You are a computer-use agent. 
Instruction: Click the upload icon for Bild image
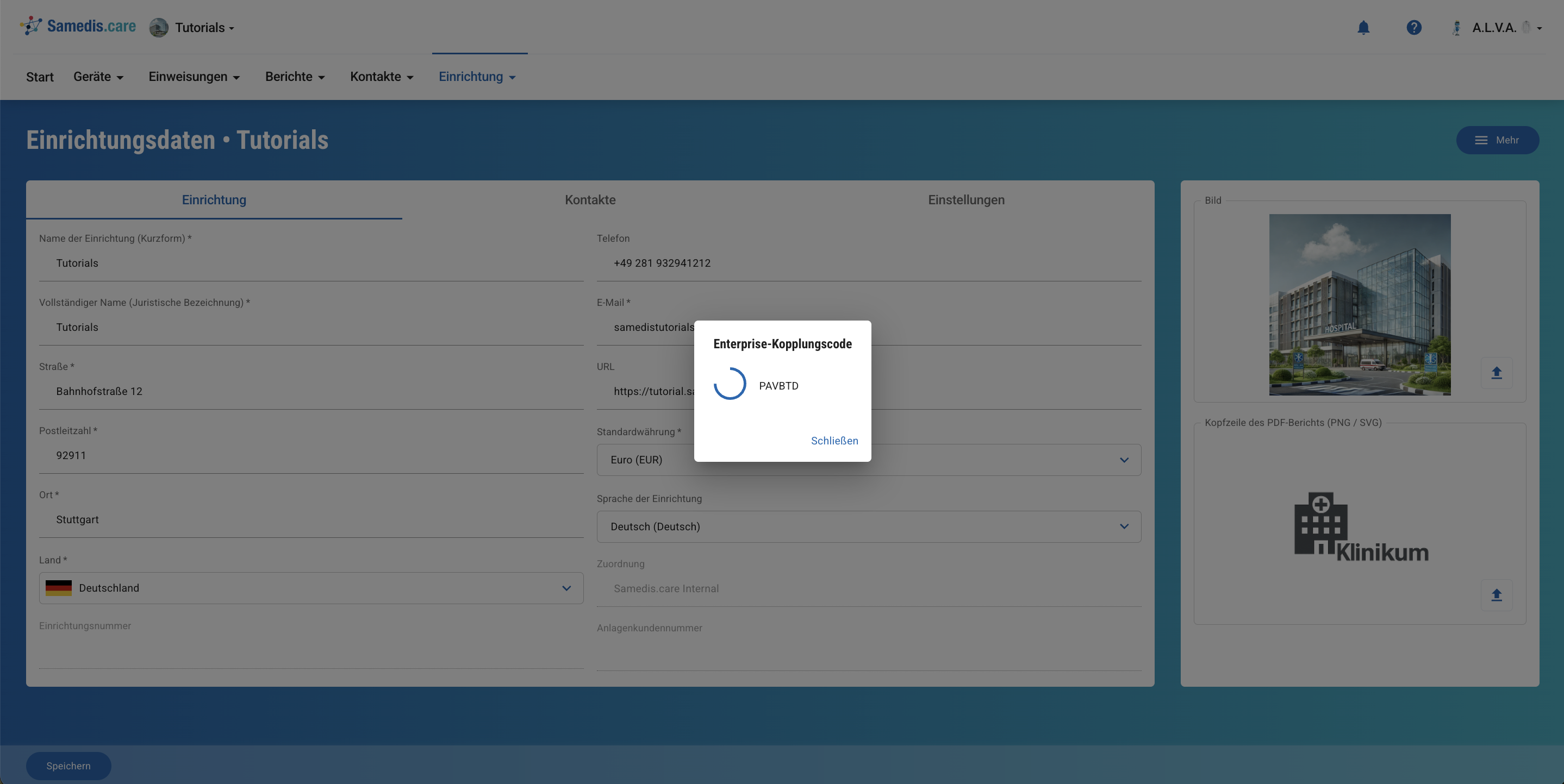click(1496, 373)
